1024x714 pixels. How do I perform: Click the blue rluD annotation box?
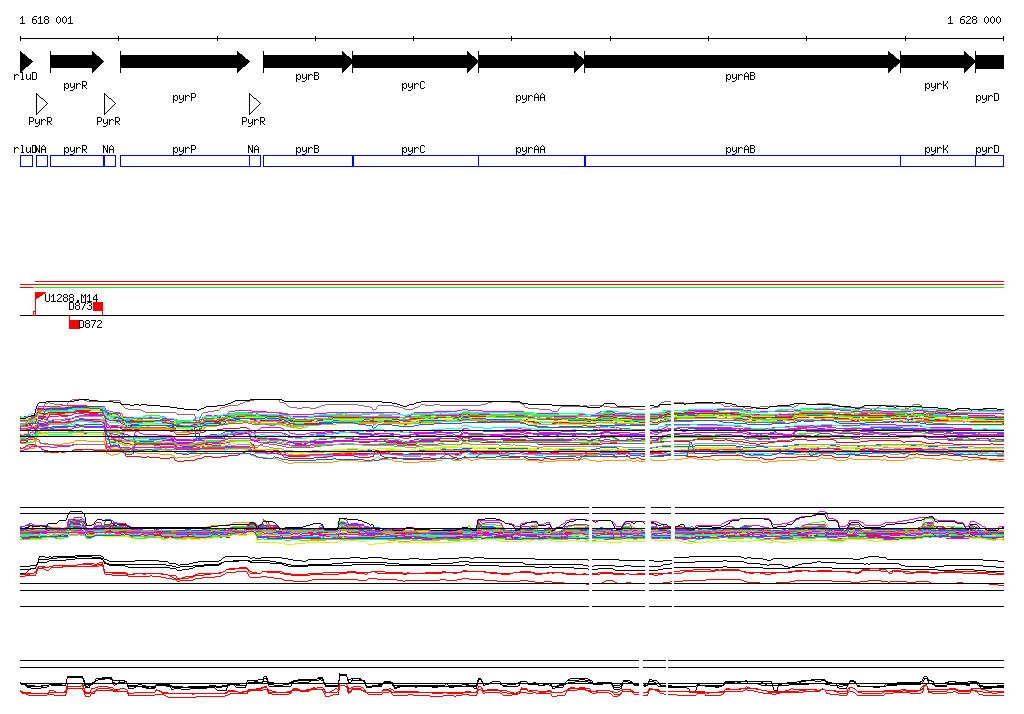click(x=26, y=161)
